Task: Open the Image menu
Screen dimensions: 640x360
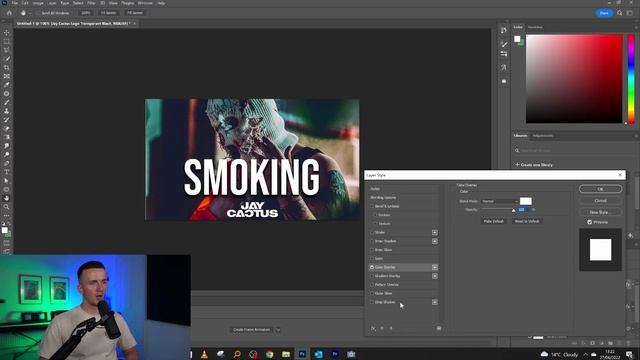Action: [38, 3]
